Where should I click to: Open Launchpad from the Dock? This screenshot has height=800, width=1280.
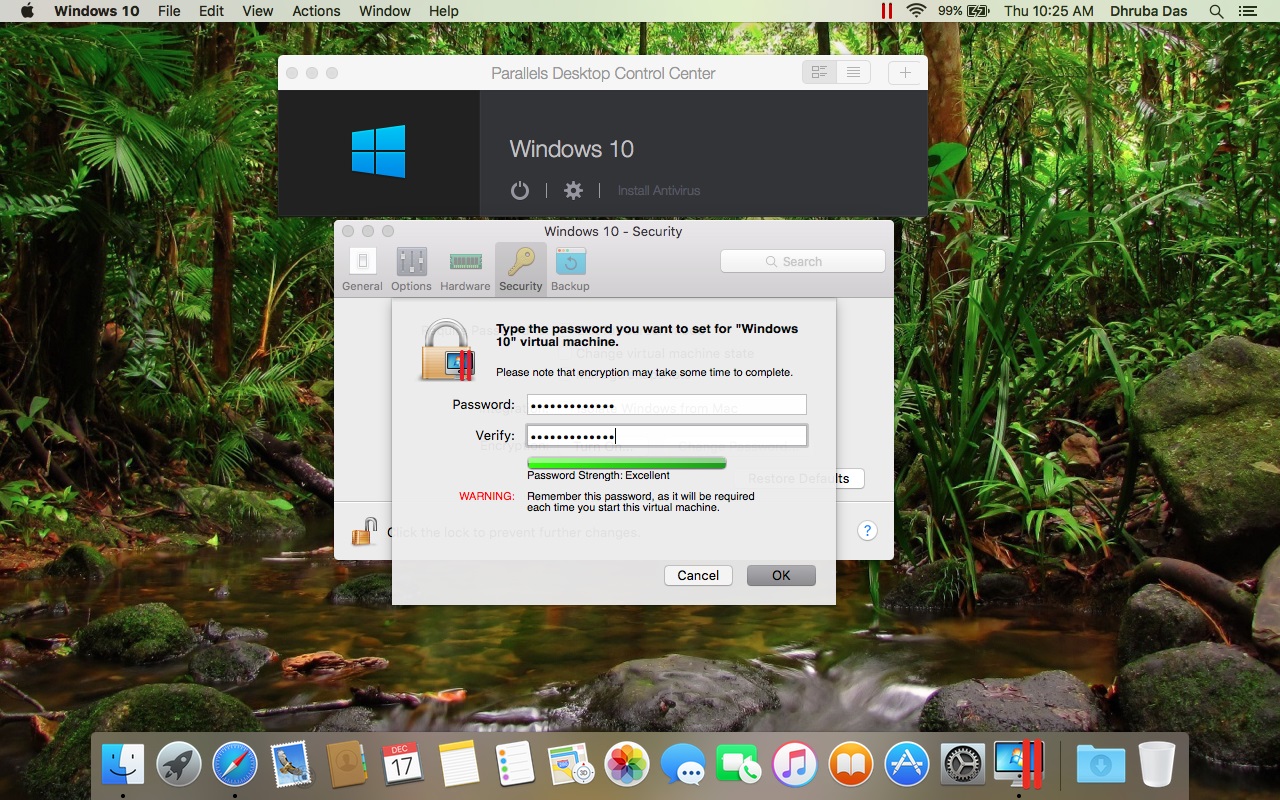(x=179, y=765)
